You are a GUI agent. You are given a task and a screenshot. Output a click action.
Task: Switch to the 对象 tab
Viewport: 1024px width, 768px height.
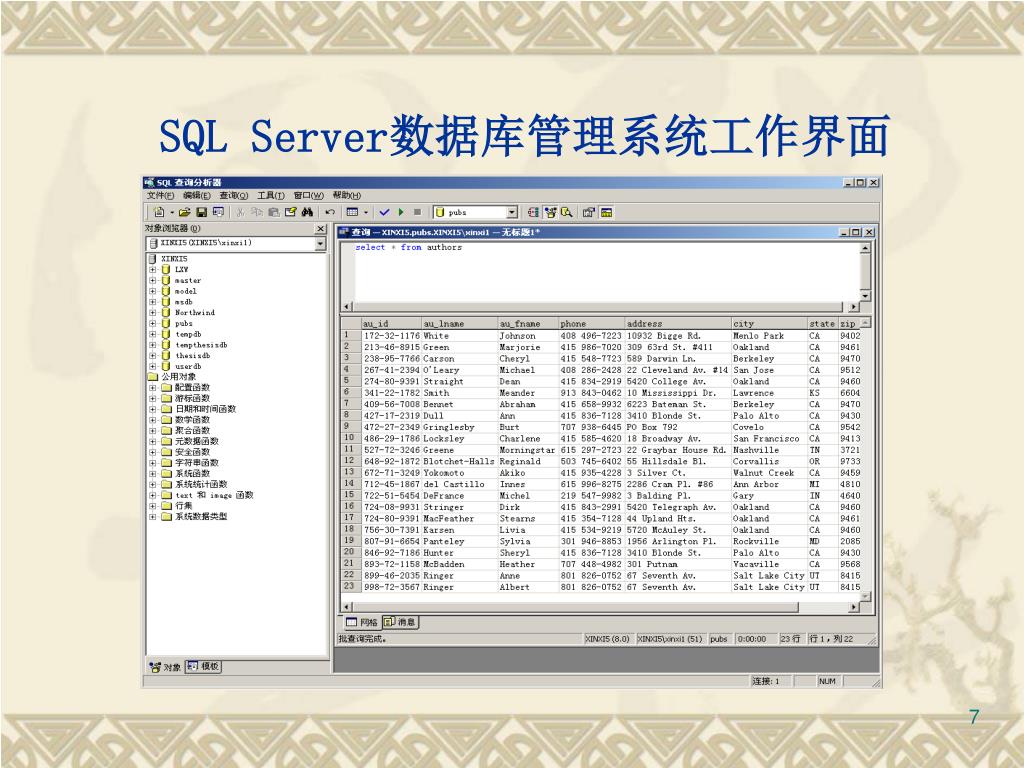pyautogui.click(x=165, y=667)
